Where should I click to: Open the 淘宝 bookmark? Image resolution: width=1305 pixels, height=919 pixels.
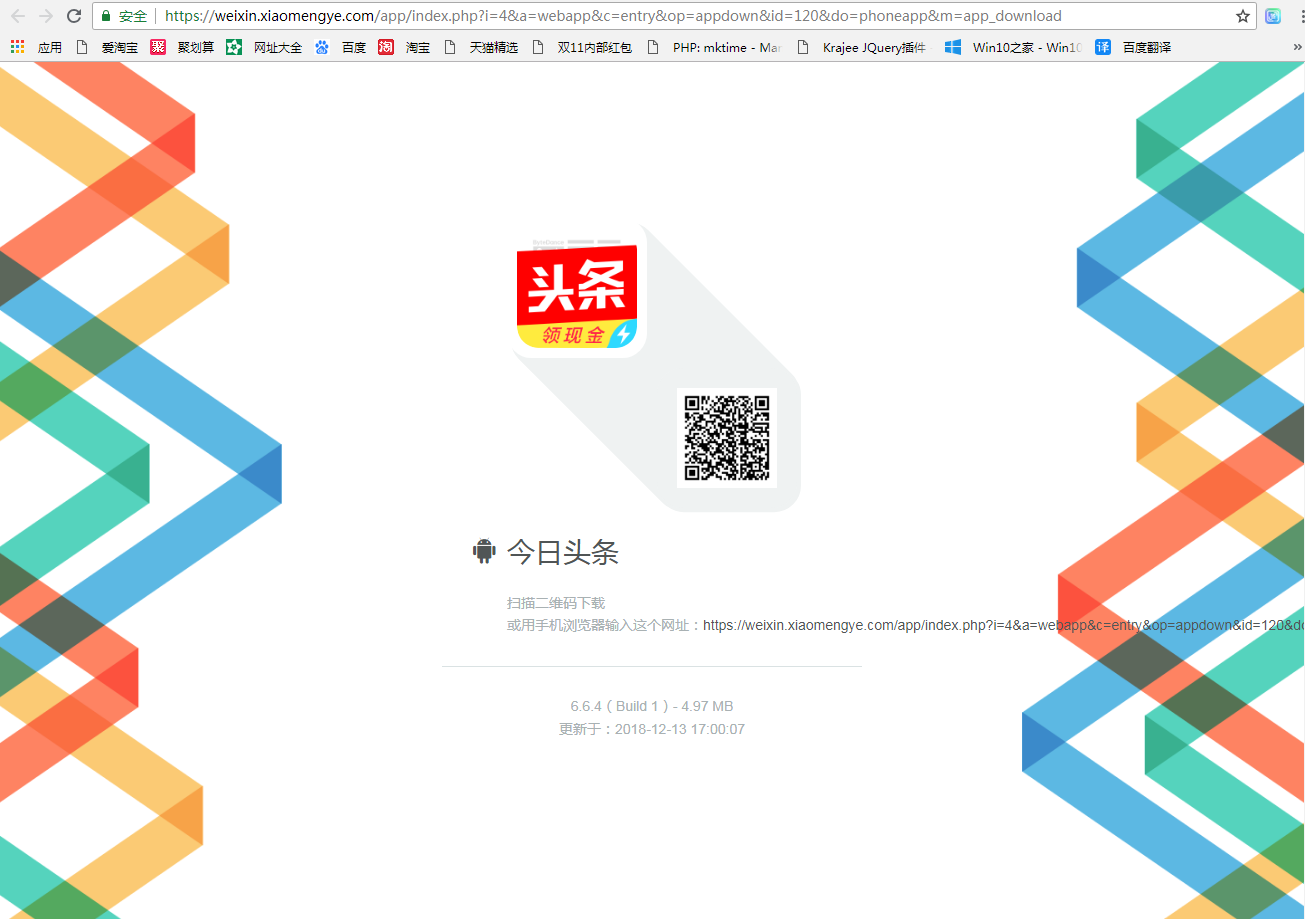coord(404,47)
